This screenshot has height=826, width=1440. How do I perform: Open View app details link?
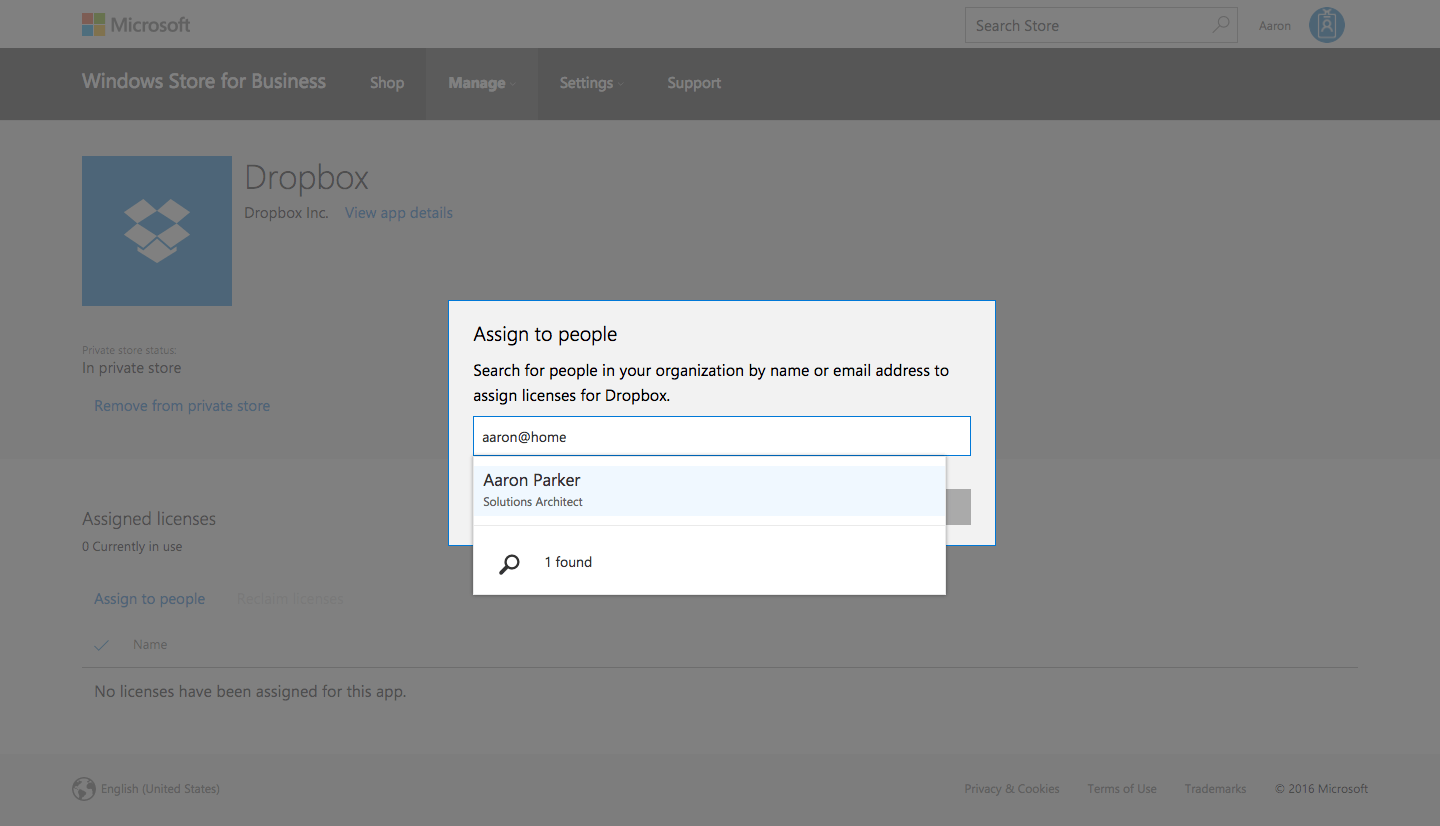pos(399,213)
